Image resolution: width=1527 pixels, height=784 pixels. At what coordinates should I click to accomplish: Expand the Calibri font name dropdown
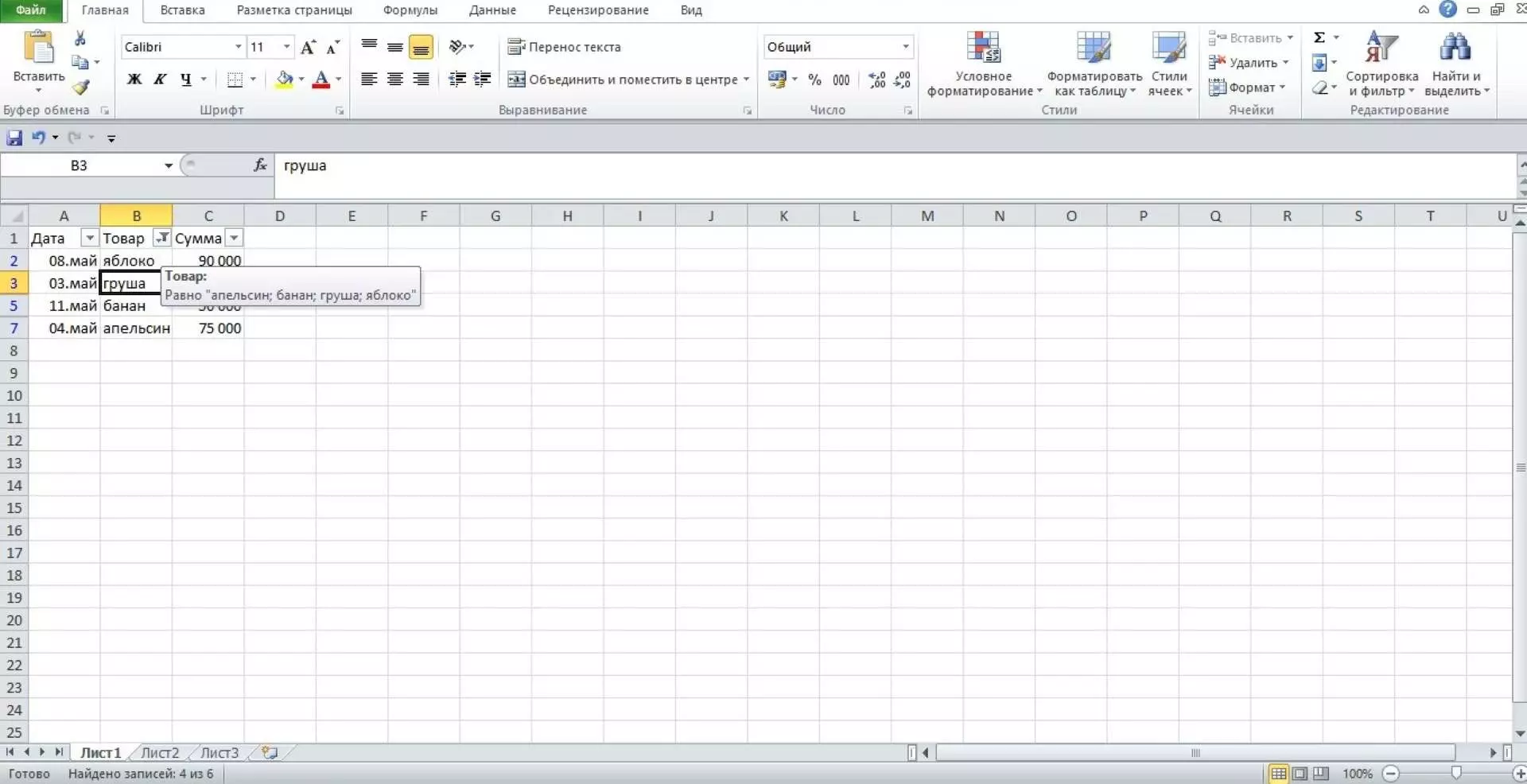click(238, 47)
